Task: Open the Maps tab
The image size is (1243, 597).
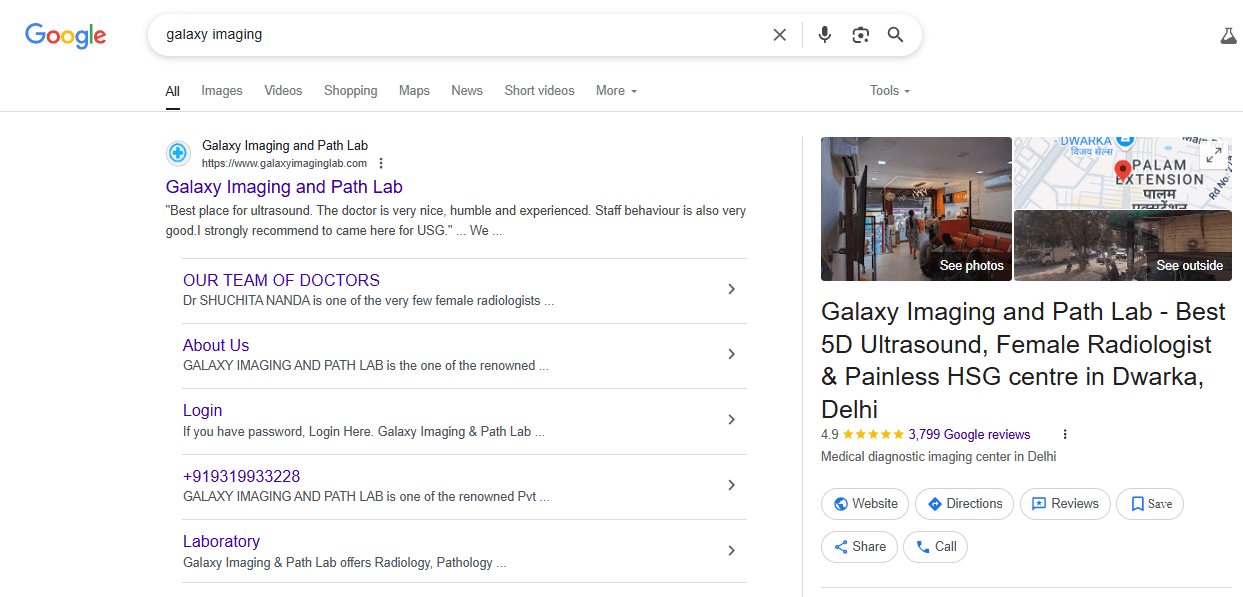Action: 414,91
